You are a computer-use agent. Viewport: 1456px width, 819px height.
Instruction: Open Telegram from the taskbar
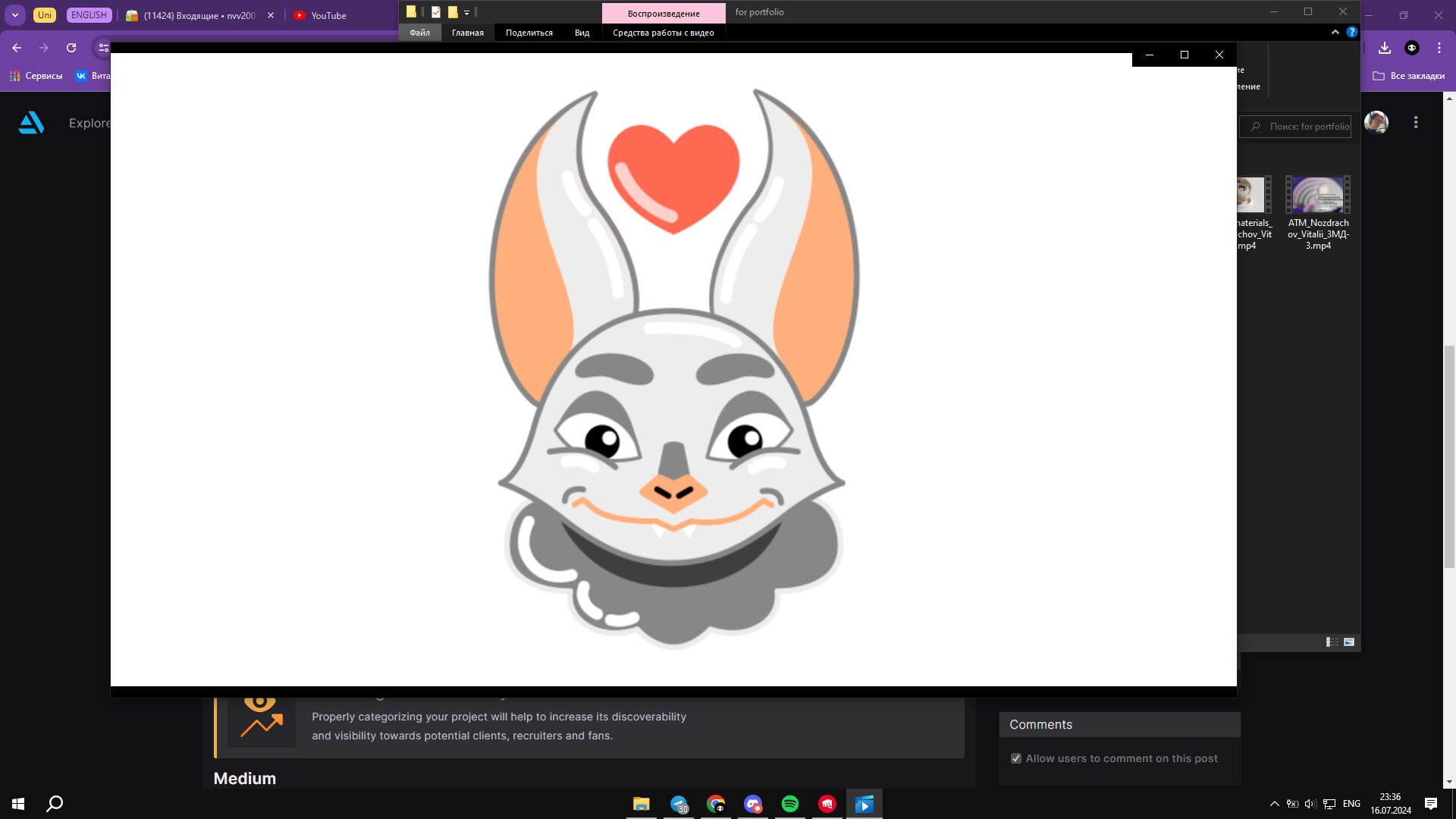679,804
